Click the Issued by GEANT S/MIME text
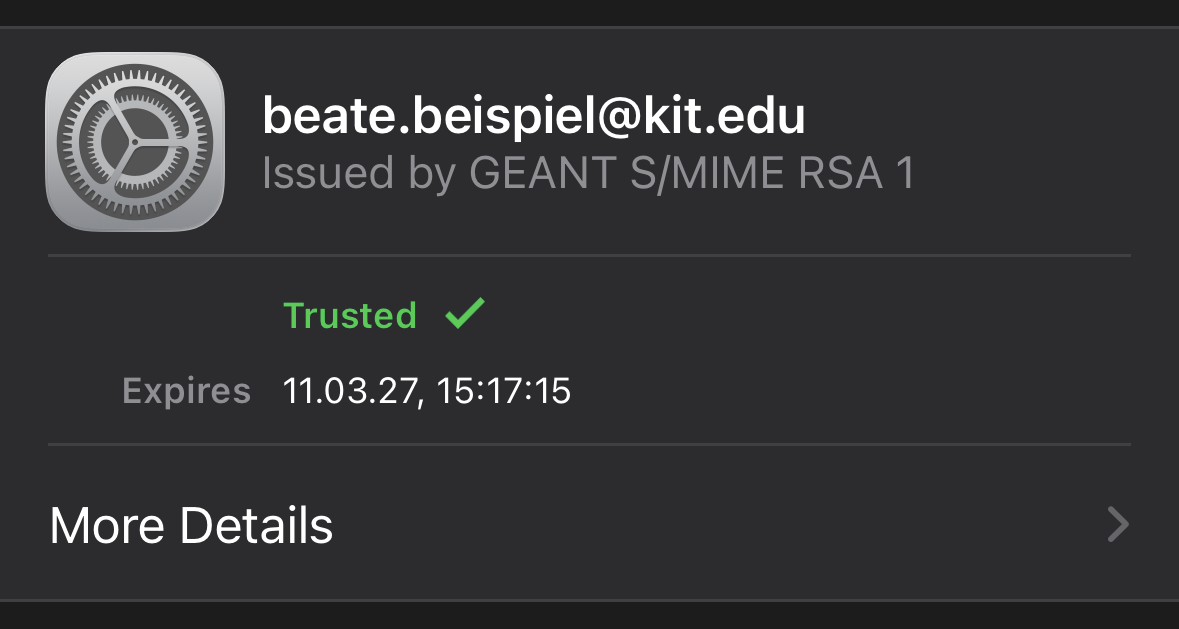This screenshot has width=1179, height=629. 588,174
